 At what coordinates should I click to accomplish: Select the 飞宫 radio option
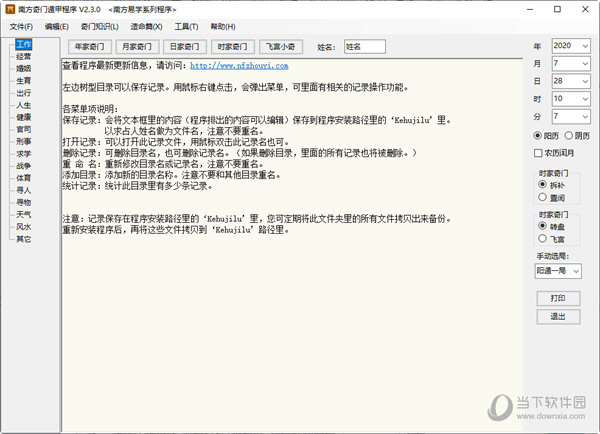(546, 240)
